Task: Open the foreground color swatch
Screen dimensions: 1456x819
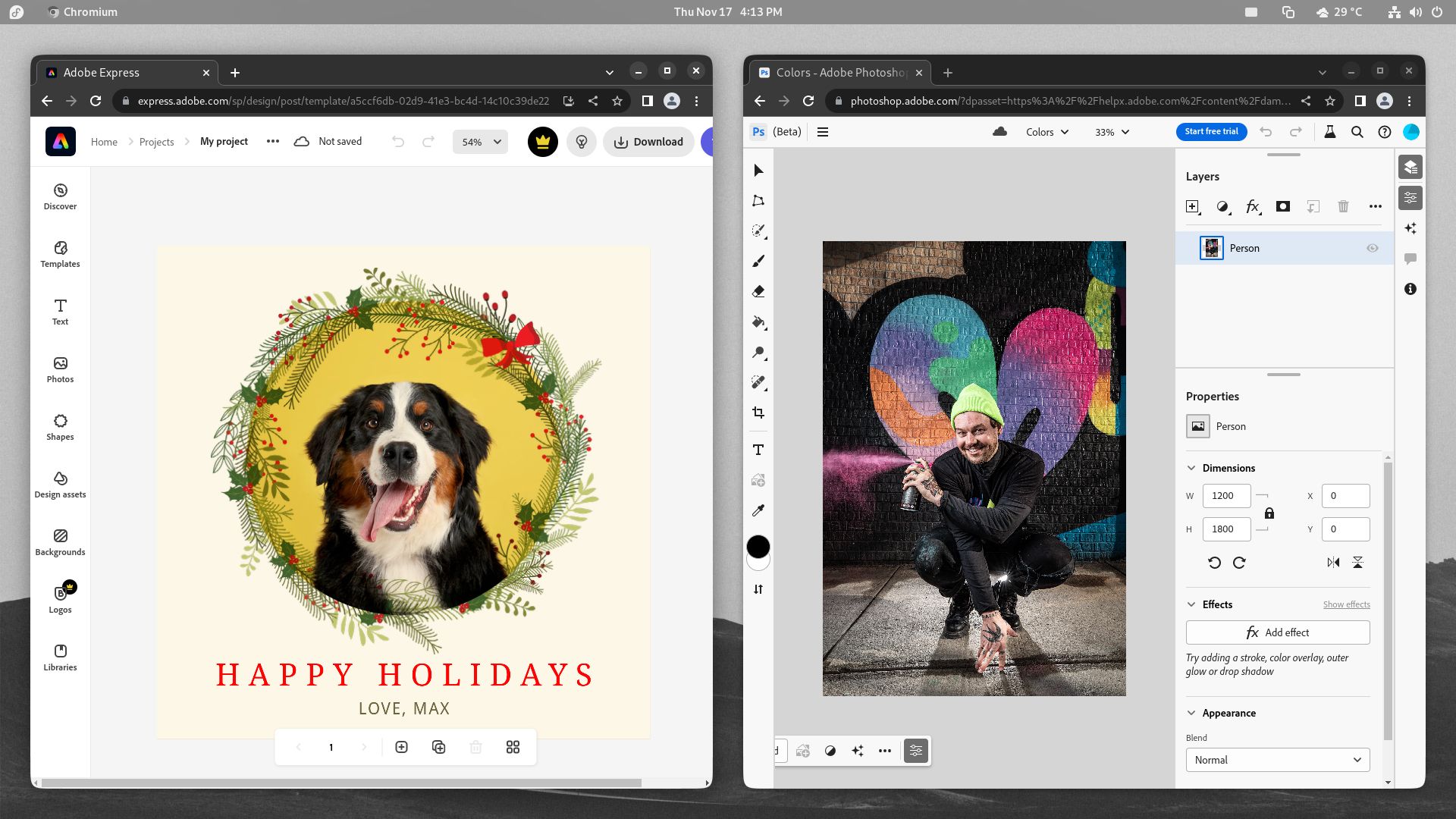Action: [758, 546]
